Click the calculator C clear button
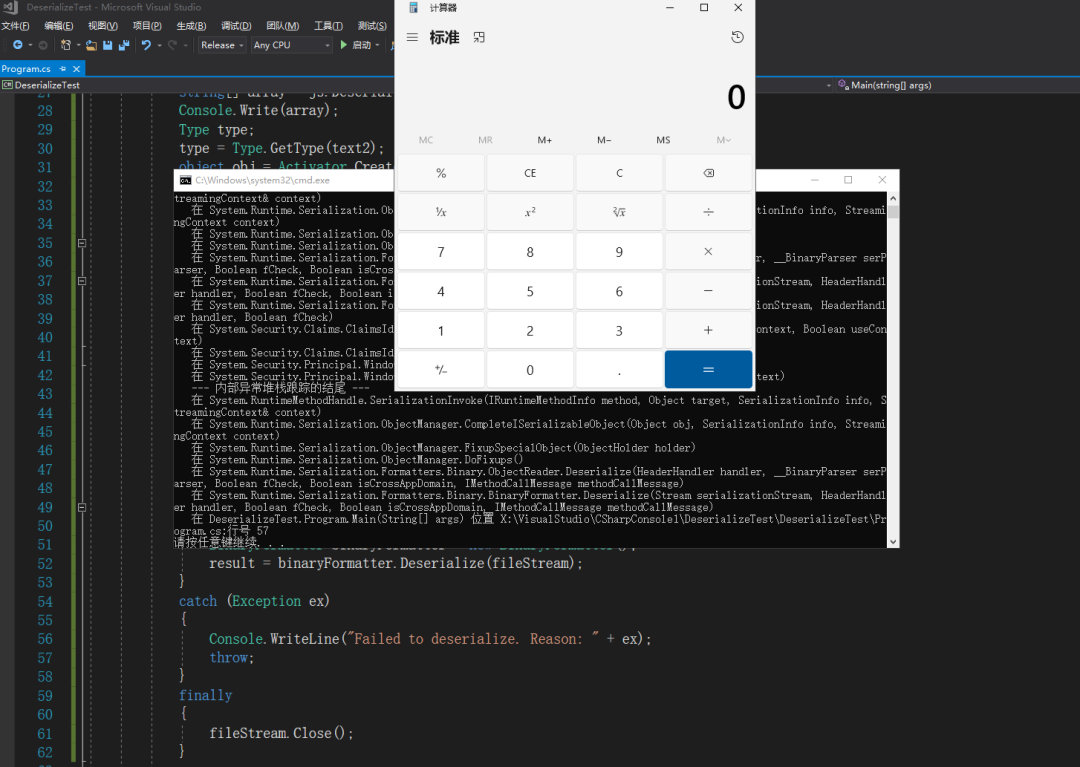Viewport: 1080px width, 767px height. click(619, 173)
